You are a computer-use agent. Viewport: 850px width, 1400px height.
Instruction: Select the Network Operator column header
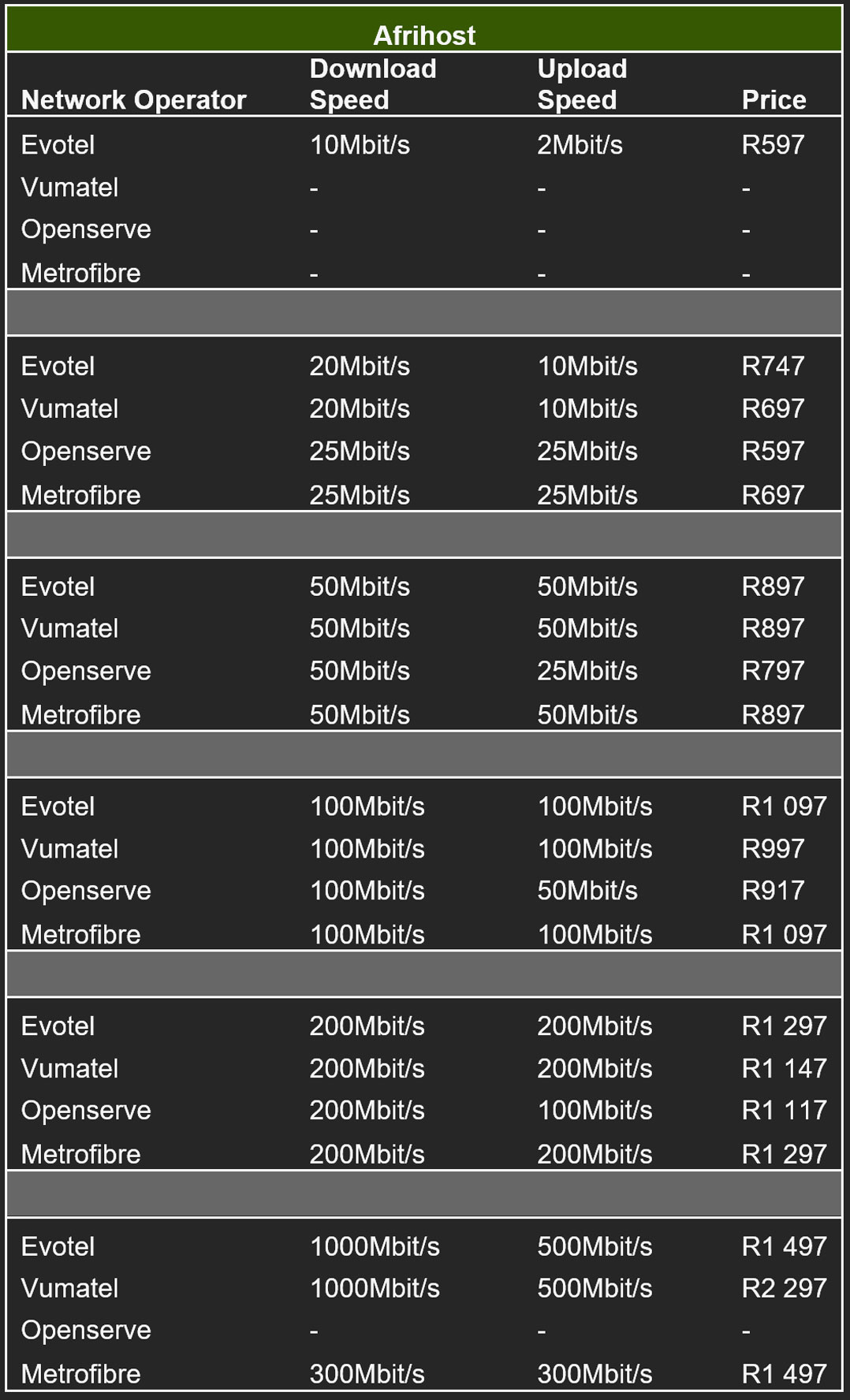(133, 100)
